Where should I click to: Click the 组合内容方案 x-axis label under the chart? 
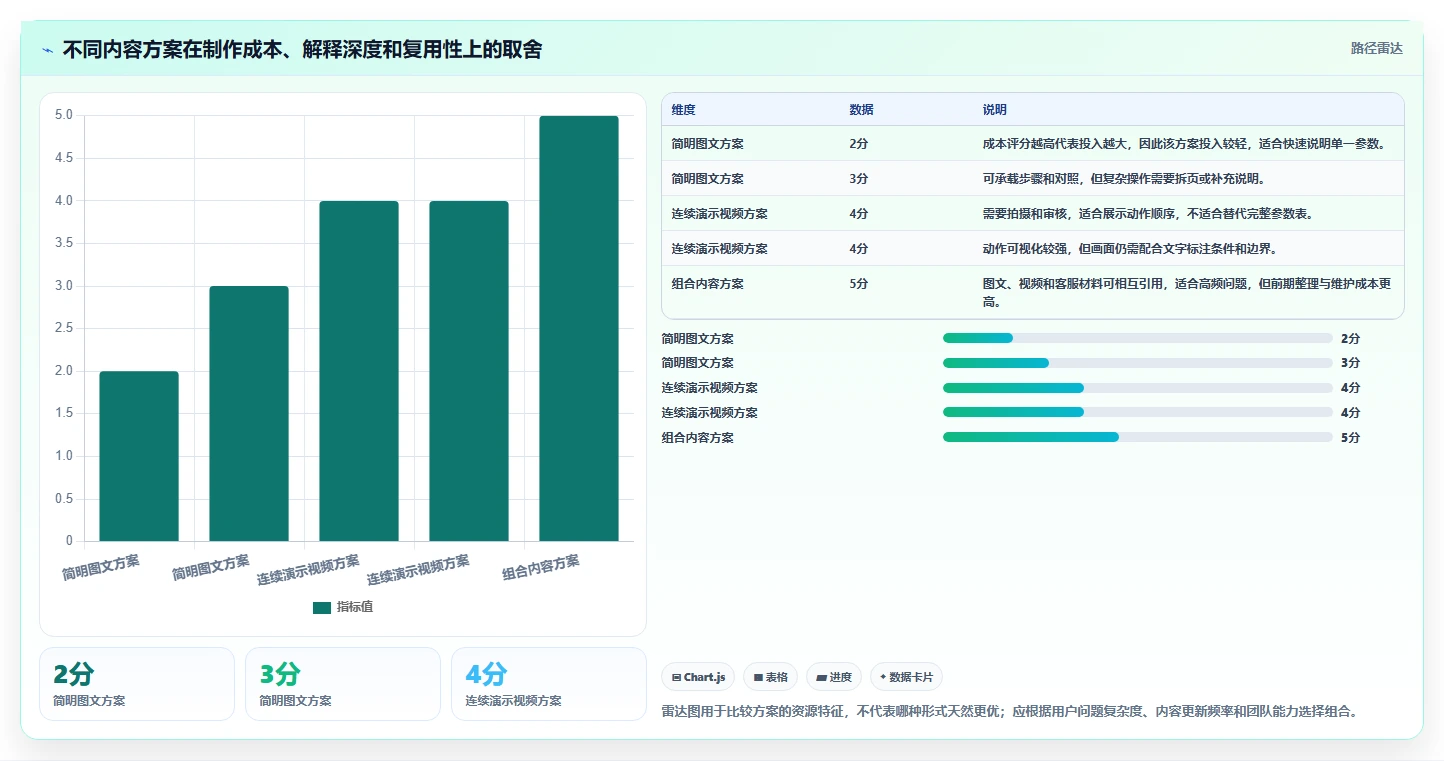[x=541, y=569]
